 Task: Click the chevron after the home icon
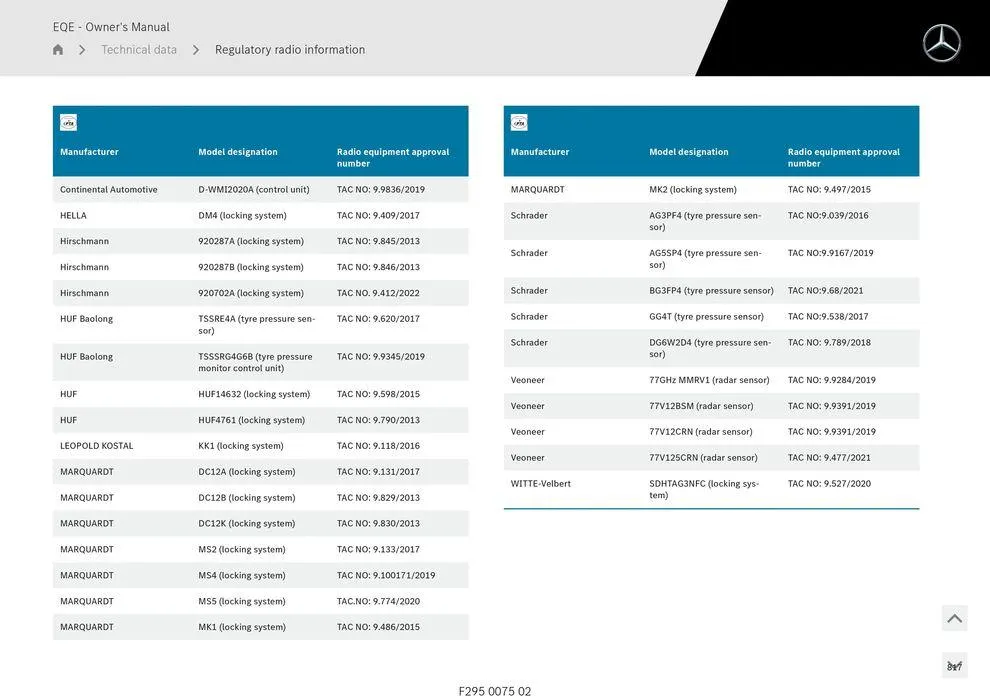pyautogui.click(x=82, y=50)
